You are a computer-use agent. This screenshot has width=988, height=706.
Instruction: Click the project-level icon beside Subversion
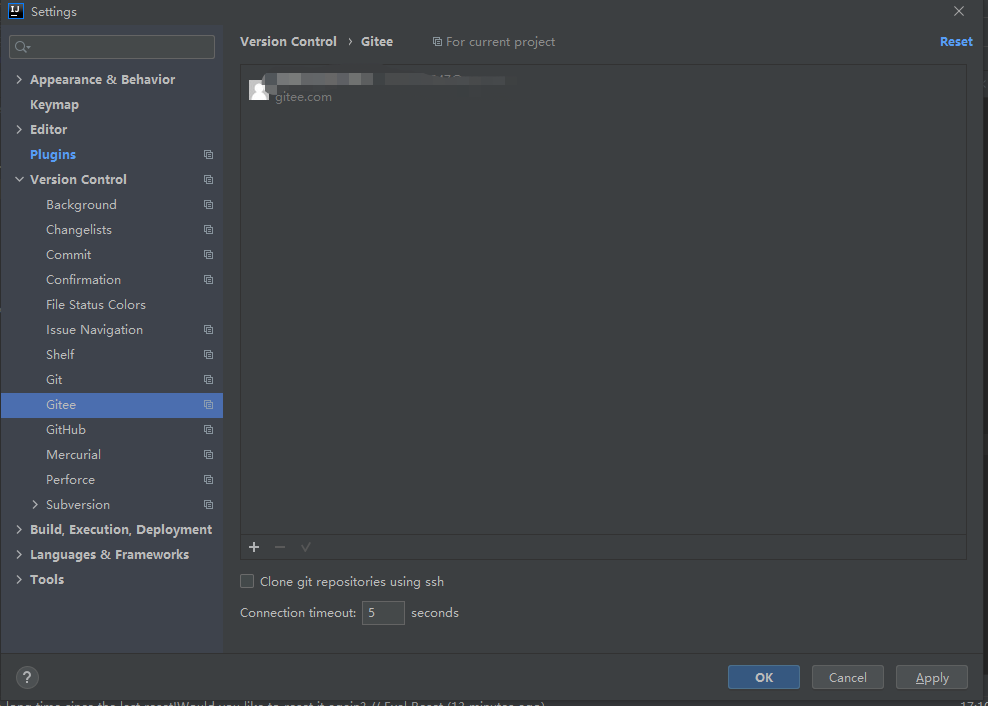[x=209, y=505]
